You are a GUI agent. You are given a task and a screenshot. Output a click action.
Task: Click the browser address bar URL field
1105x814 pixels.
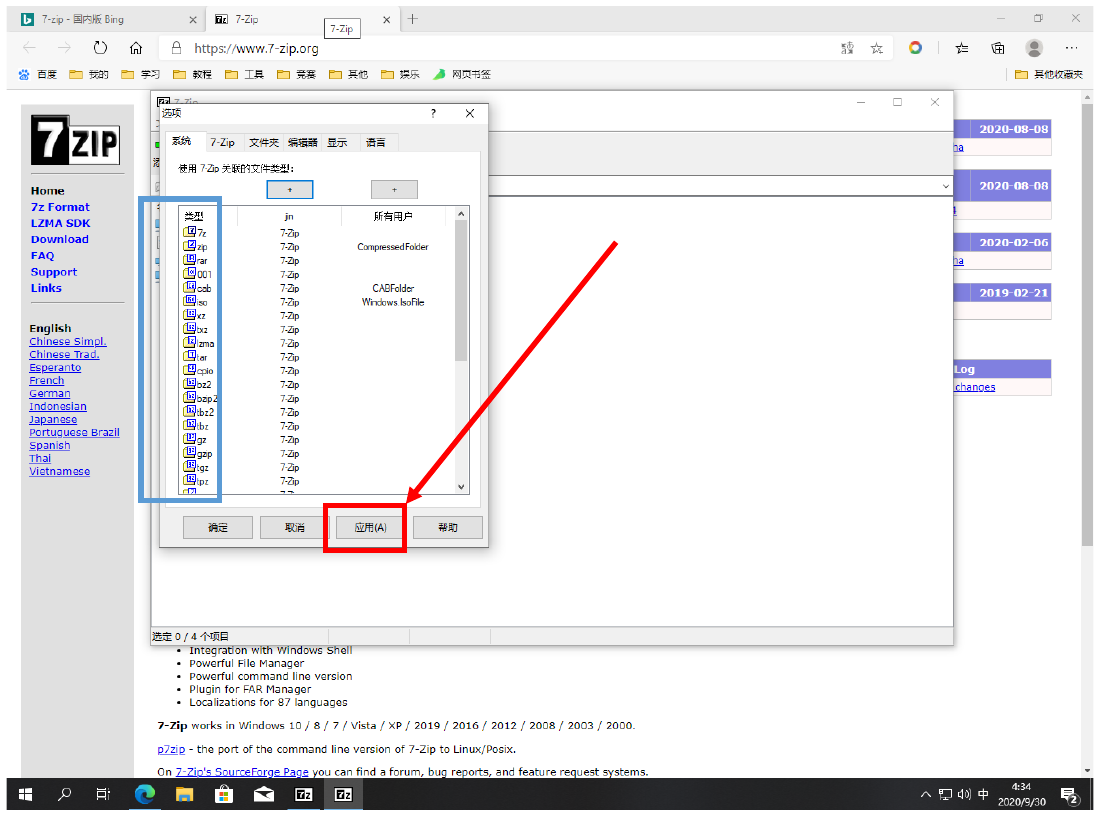(500, 48)
